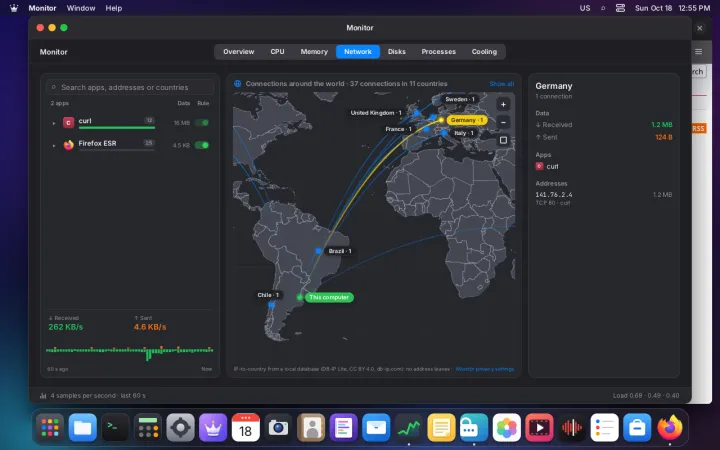
Task: Select the France · 1 map label
Action: click(x=398, y=129)
